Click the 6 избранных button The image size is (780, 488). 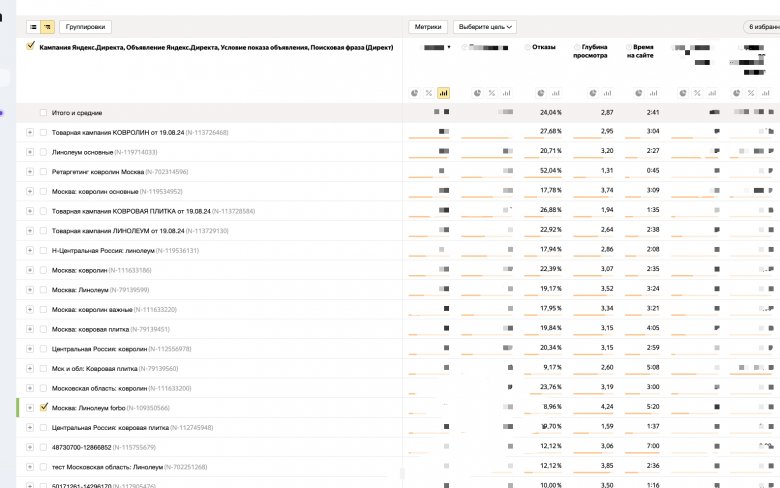pyautogui.click(x=761, y=27)
